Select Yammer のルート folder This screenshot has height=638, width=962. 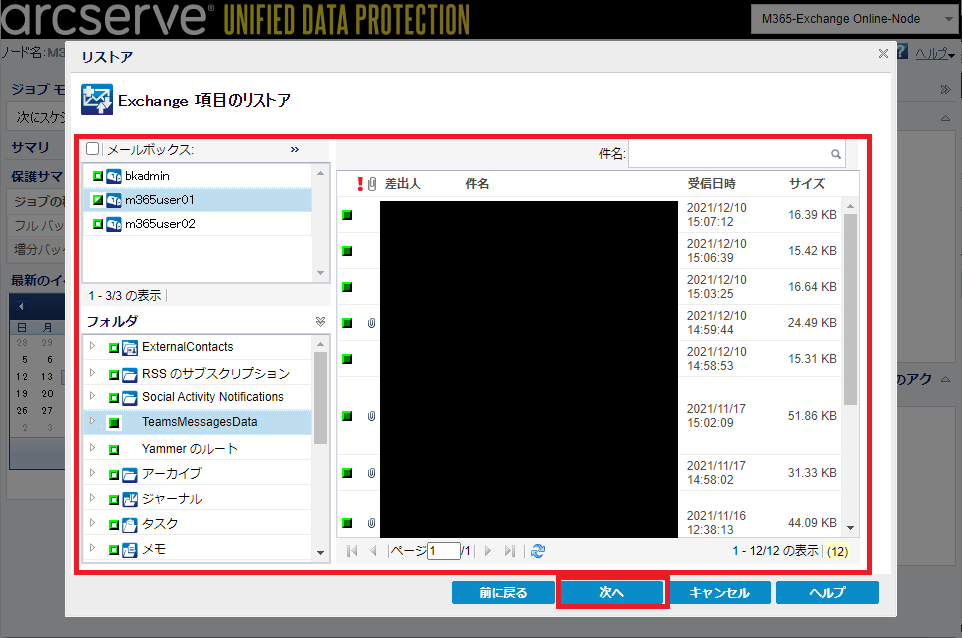(190, 449)
